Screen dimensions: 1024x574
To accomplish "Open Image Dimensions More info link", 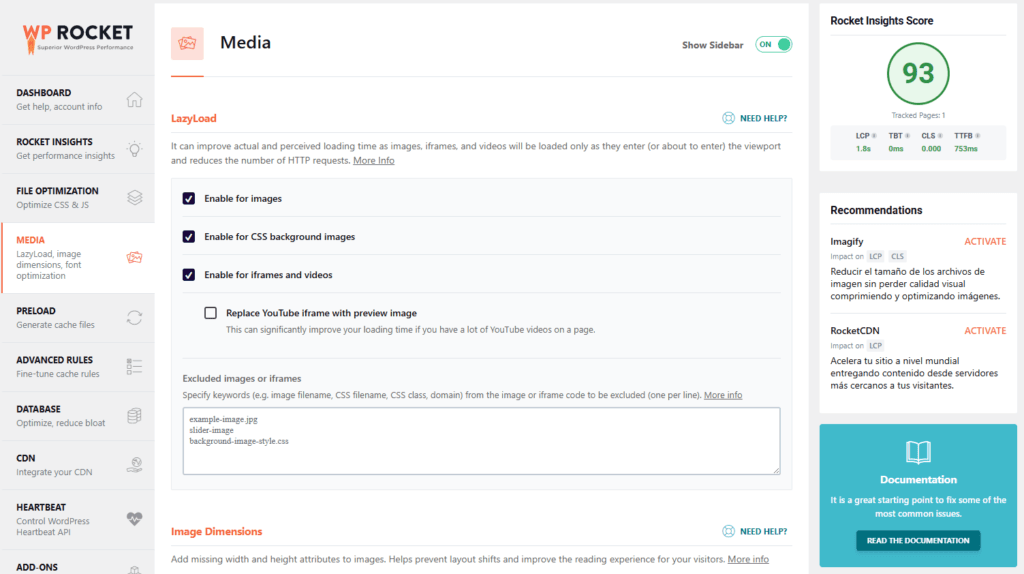I will [748, 560].
